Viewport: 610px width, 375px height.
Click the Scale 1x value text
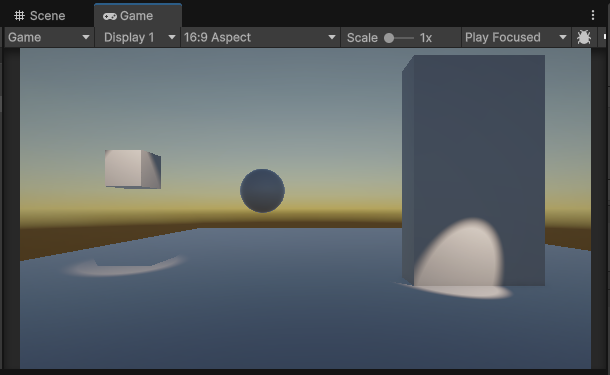426,38
